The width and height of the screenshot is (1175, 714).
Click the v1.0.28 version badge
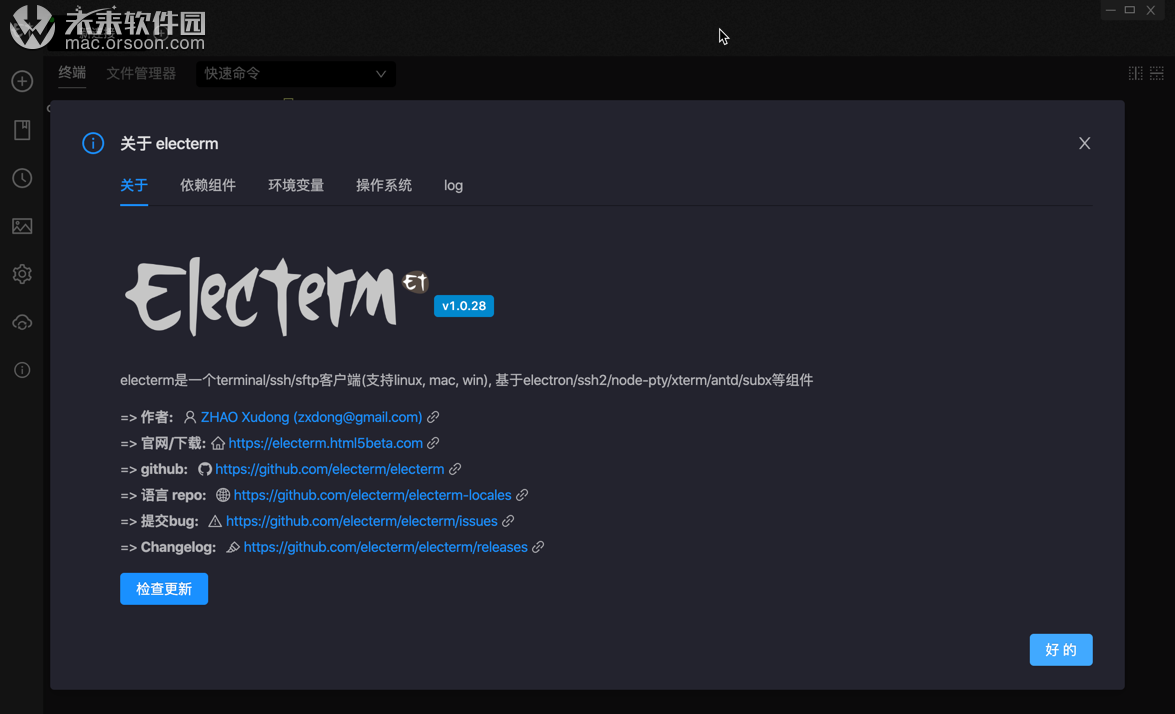coord(464,306)
